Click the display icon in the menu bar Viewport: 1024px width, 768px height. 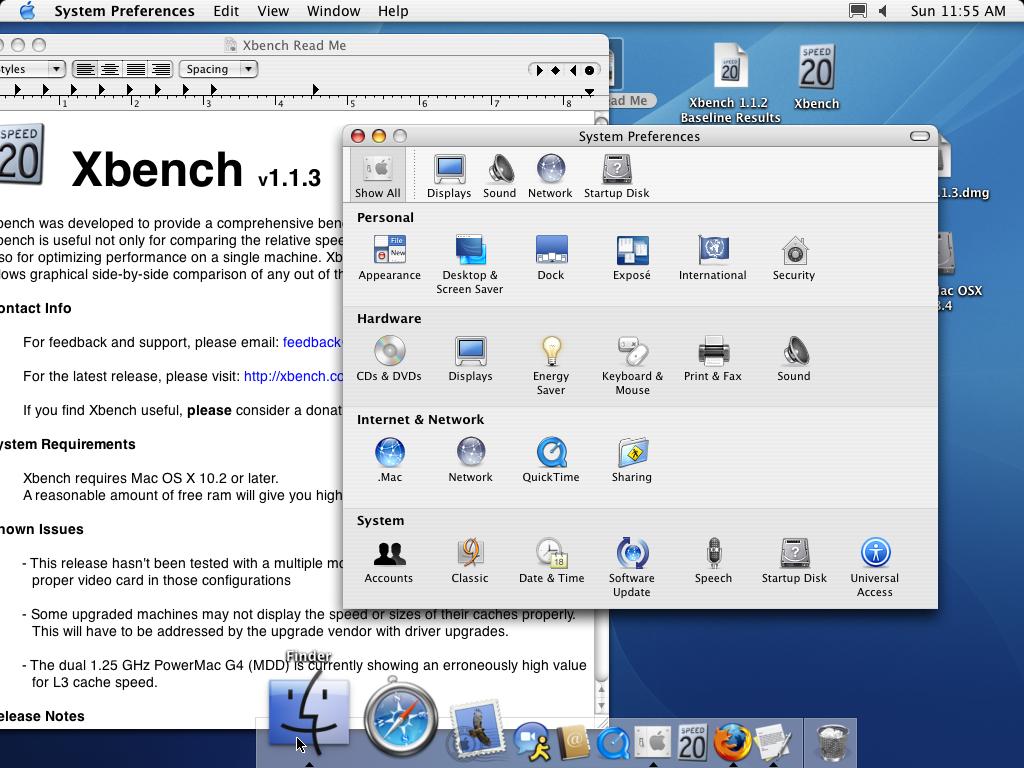point(857,11)
